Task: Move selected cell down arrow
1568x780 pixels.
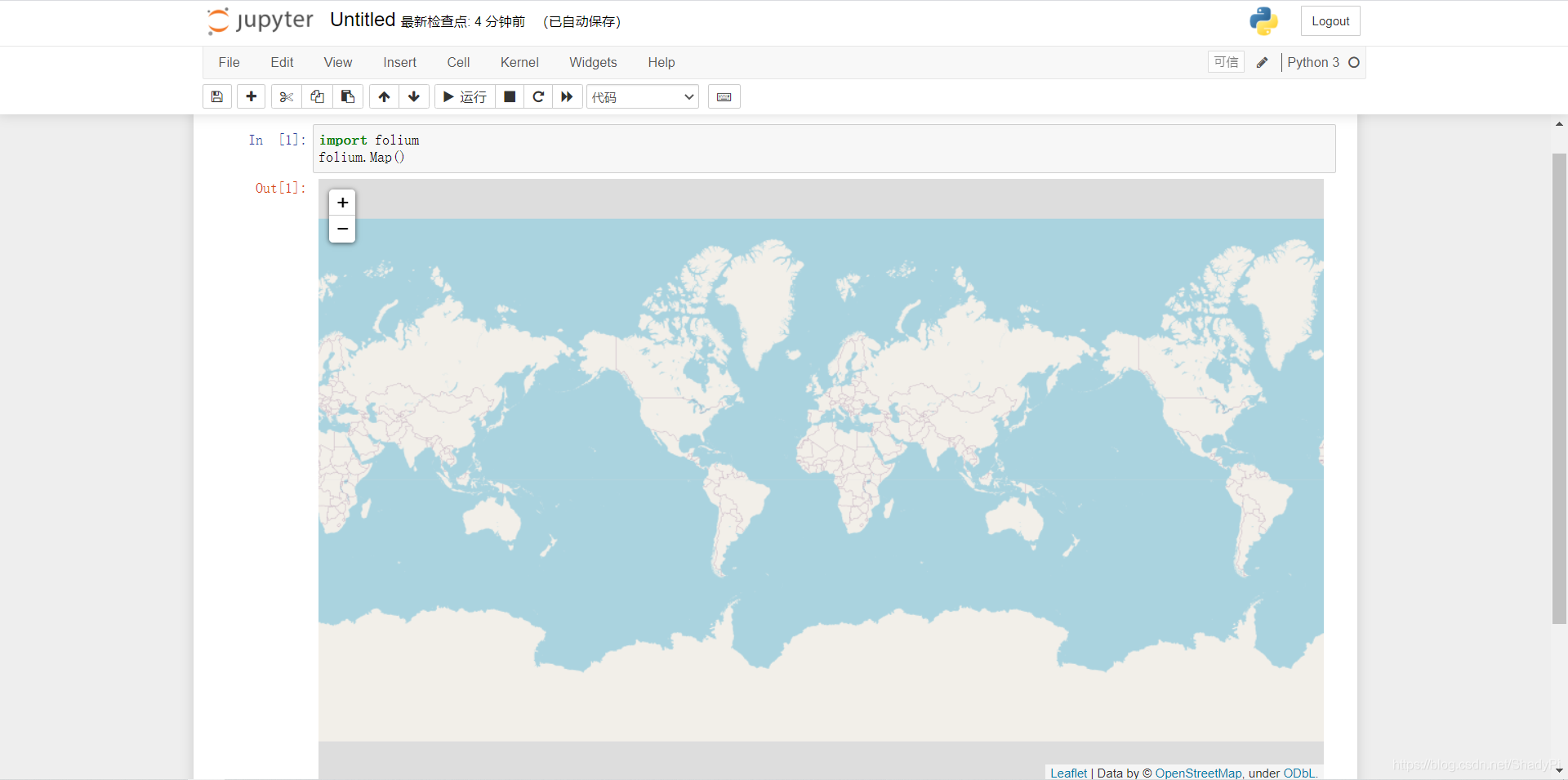Action: [x=414, y=97]
